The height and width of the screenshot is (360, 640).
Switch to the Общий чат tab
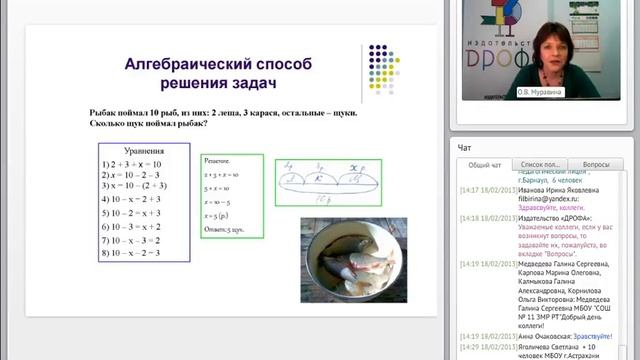pyautogui.click(x=484, y=165)
